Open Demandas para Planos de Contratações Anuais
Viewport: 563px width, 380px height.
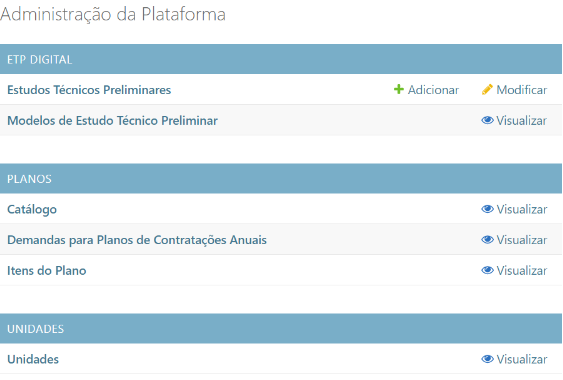137,240
